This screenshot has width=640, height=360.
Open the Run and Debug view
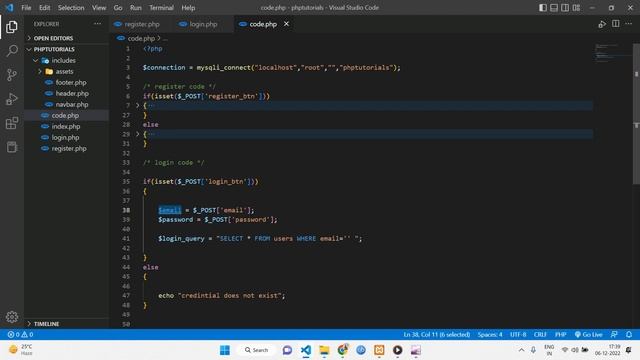(x=12, y=99)
